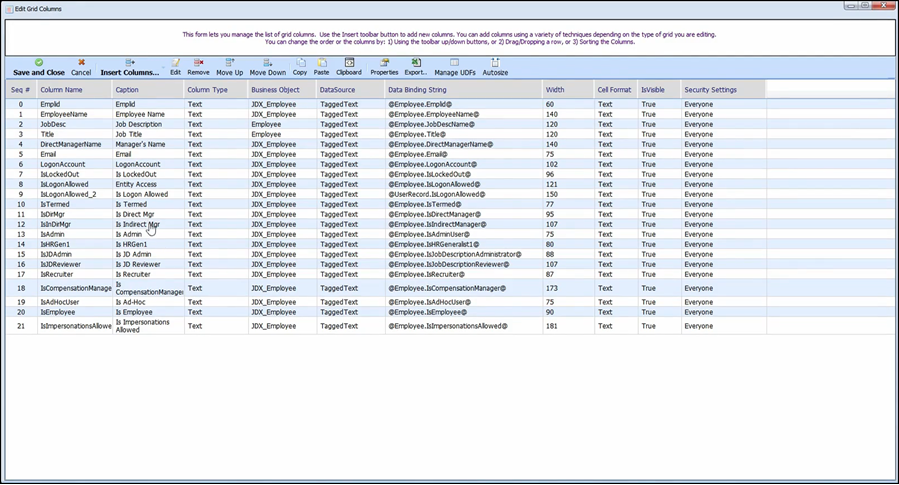
Task: Click the Autosize toolbar button
Action: (495, 67)
